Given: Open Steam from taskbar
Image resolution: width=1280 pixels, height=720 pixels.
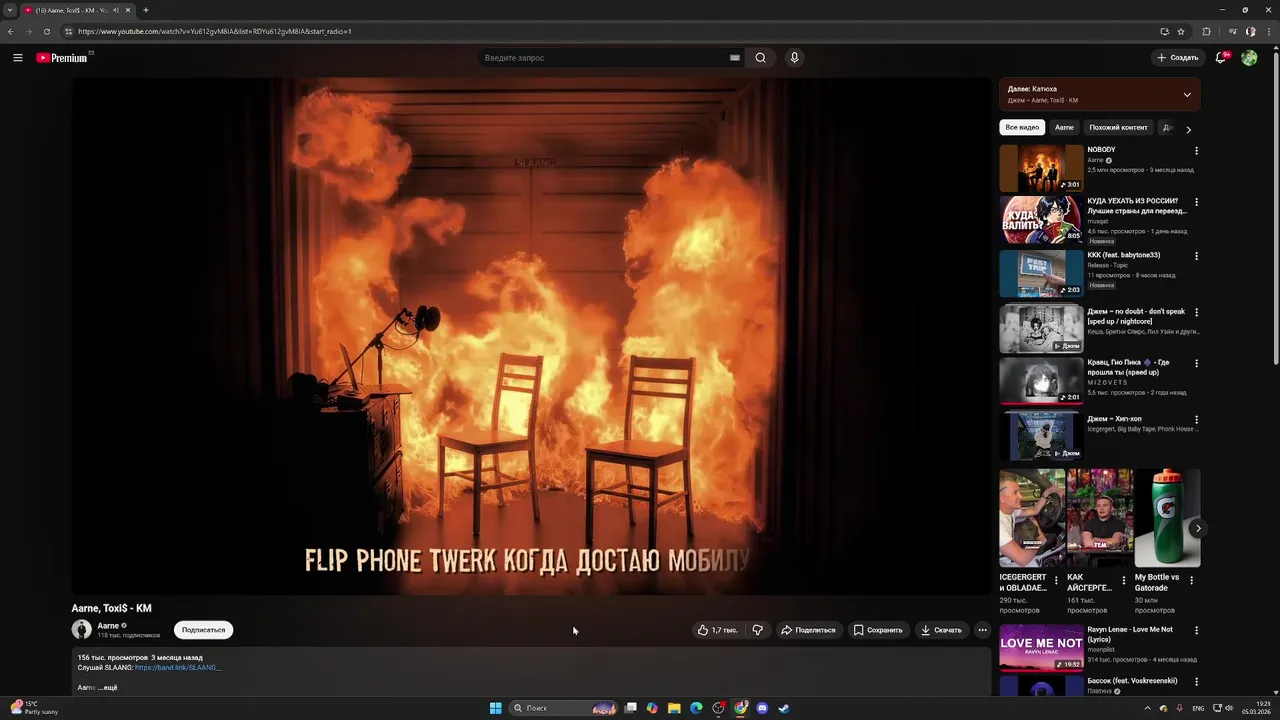Looking at the screenshot, I should [x=784, y=708].
